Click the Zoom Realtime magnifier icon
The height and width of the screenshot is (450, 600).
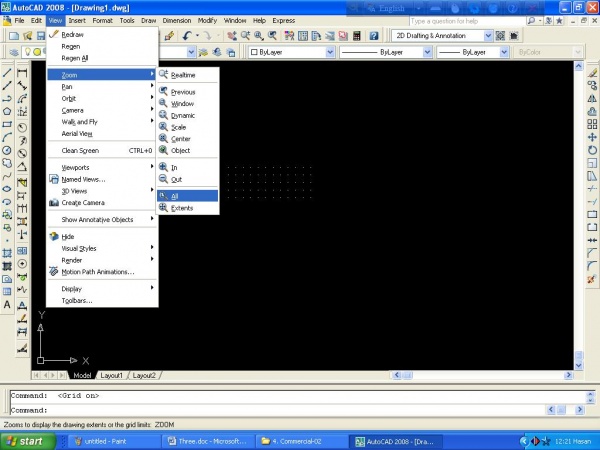click(164, 75)
